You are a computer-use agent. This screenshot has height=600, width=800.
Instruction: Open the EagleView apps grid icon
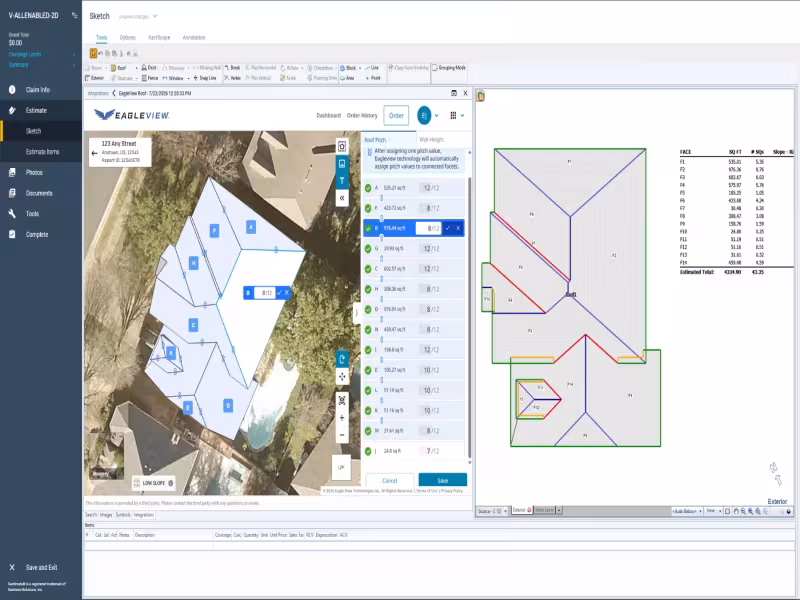point(453,115)
